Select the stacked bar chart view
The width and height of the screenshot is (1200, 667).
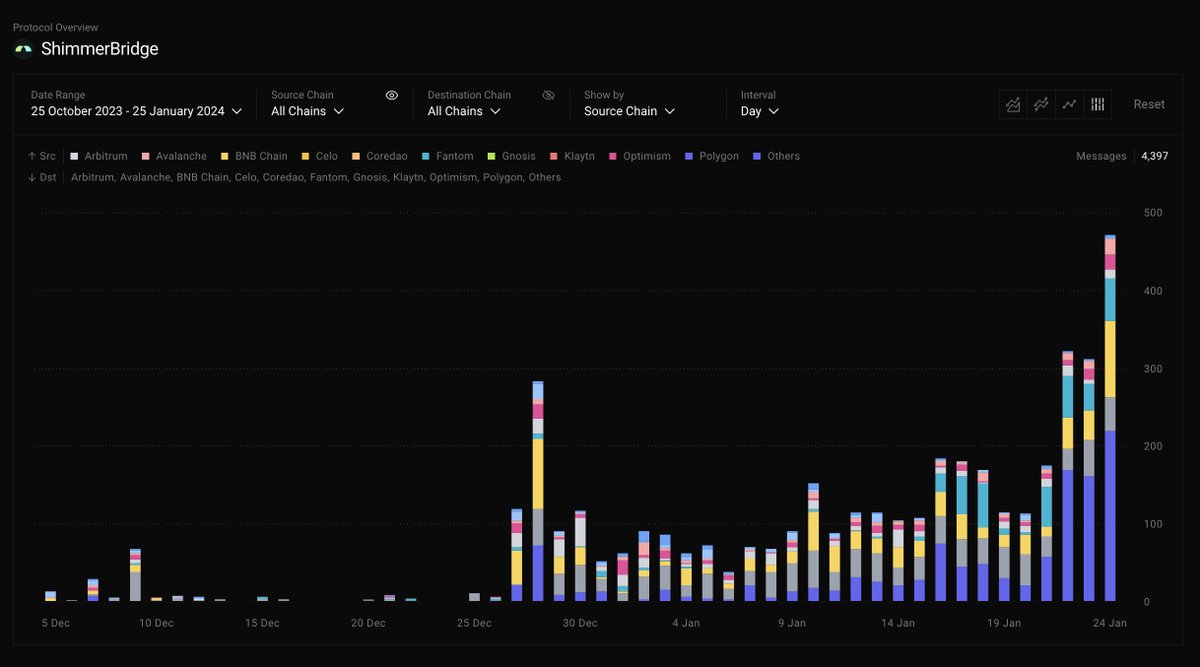[x=1098, y=104]
